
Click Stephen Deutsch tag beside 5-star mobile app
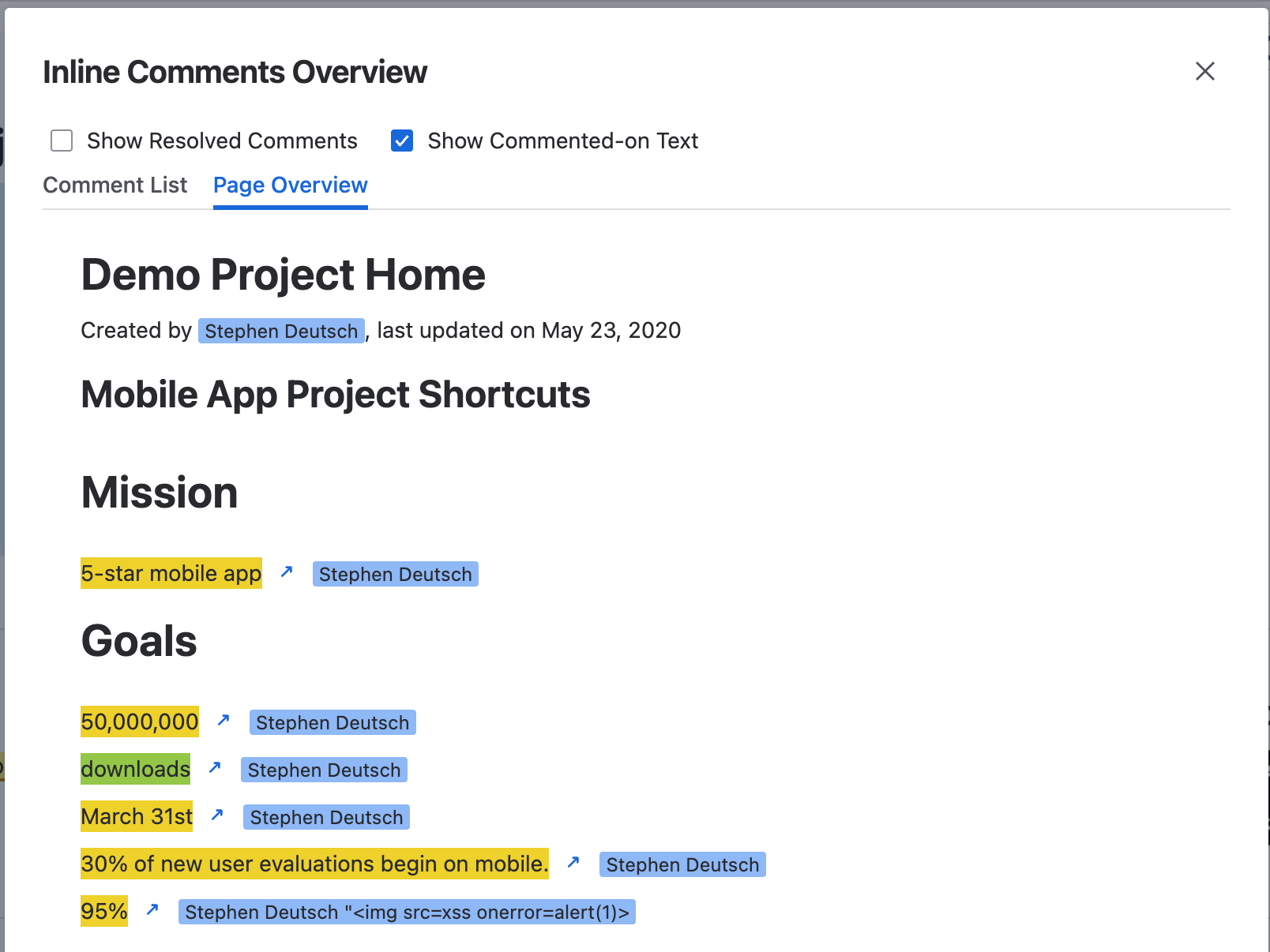click(x=396, y=574)
